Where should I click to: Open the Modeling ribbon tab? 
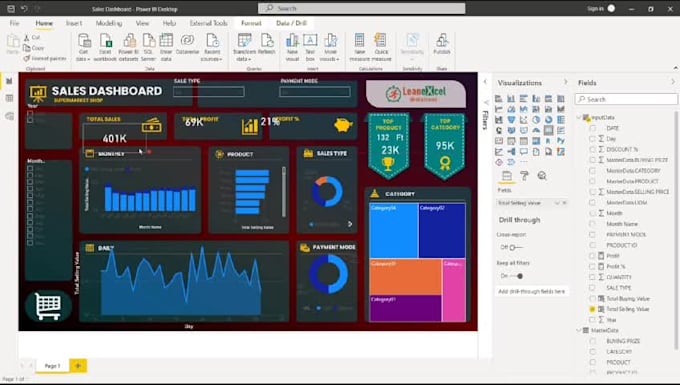click(x=109, y=23)
